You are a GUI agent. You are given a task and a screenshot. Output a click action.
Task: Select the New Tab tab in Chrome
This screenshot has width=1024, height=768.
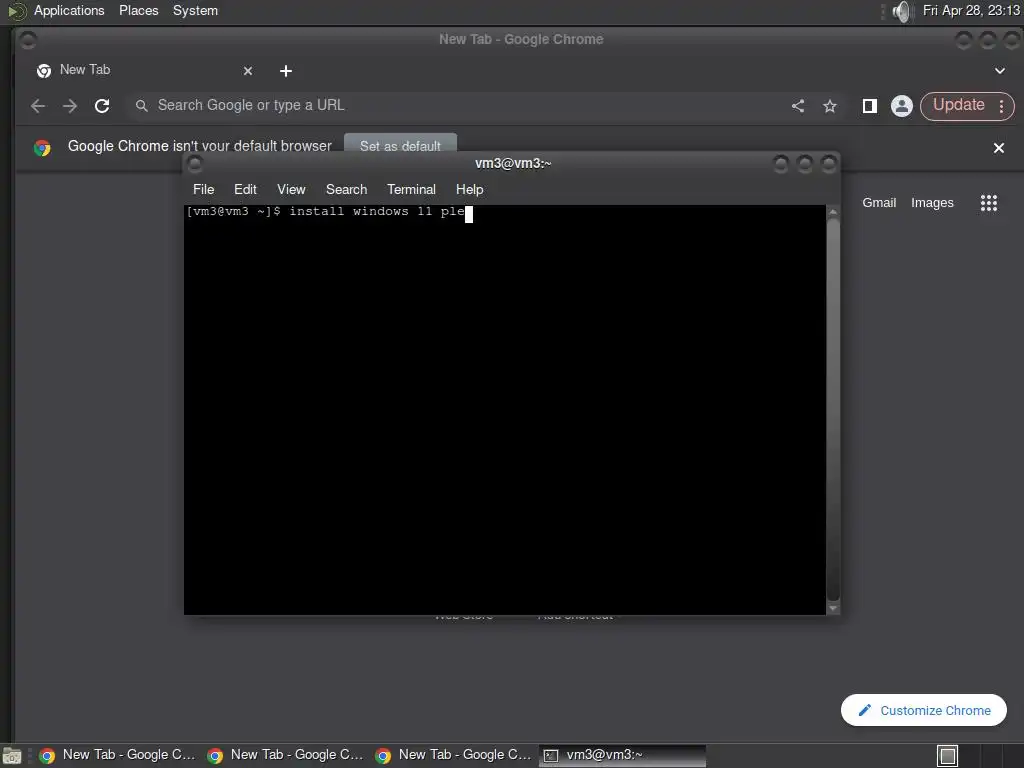tap(144, 71)
